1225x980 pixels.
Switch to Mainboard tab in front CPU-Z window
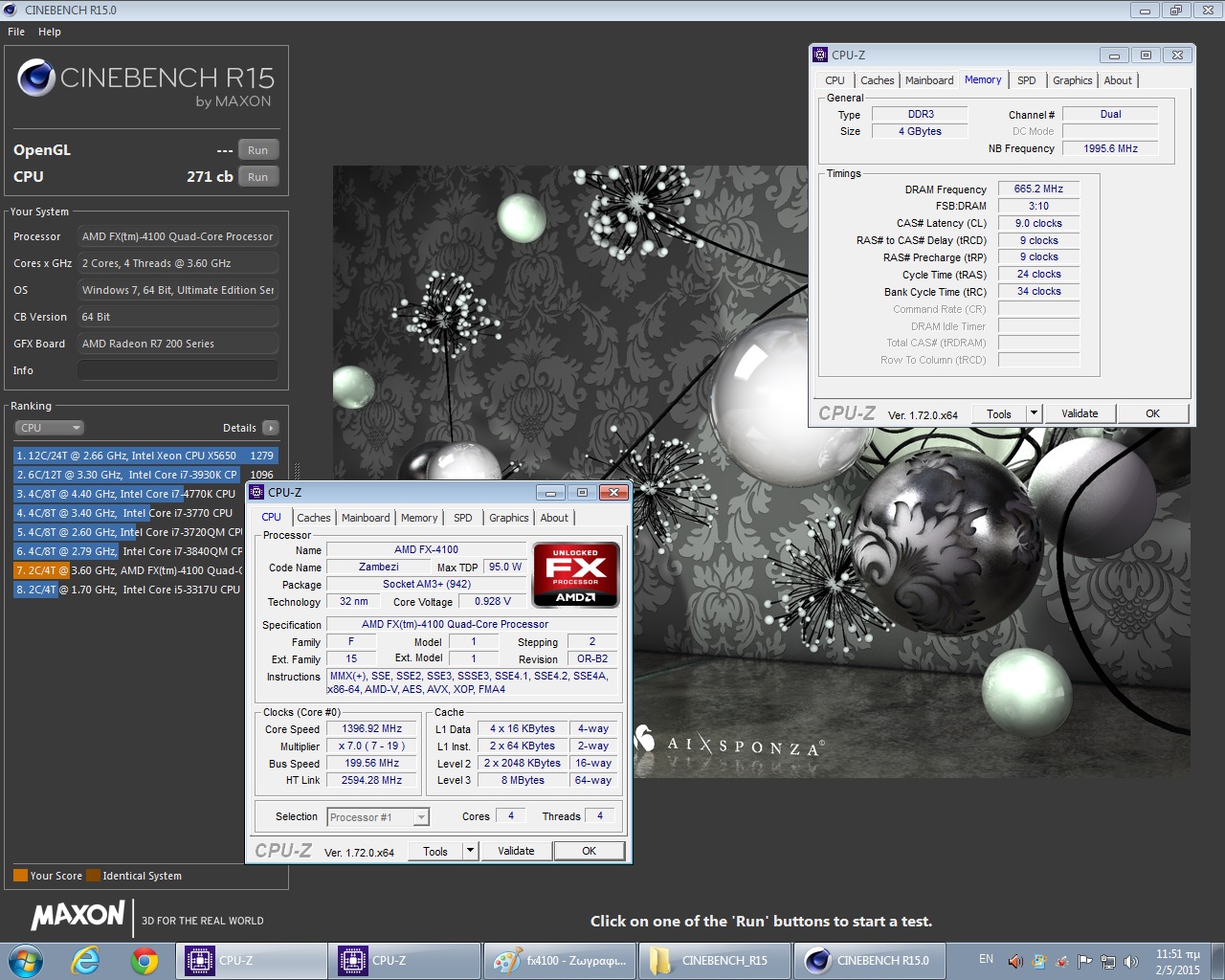366,518
